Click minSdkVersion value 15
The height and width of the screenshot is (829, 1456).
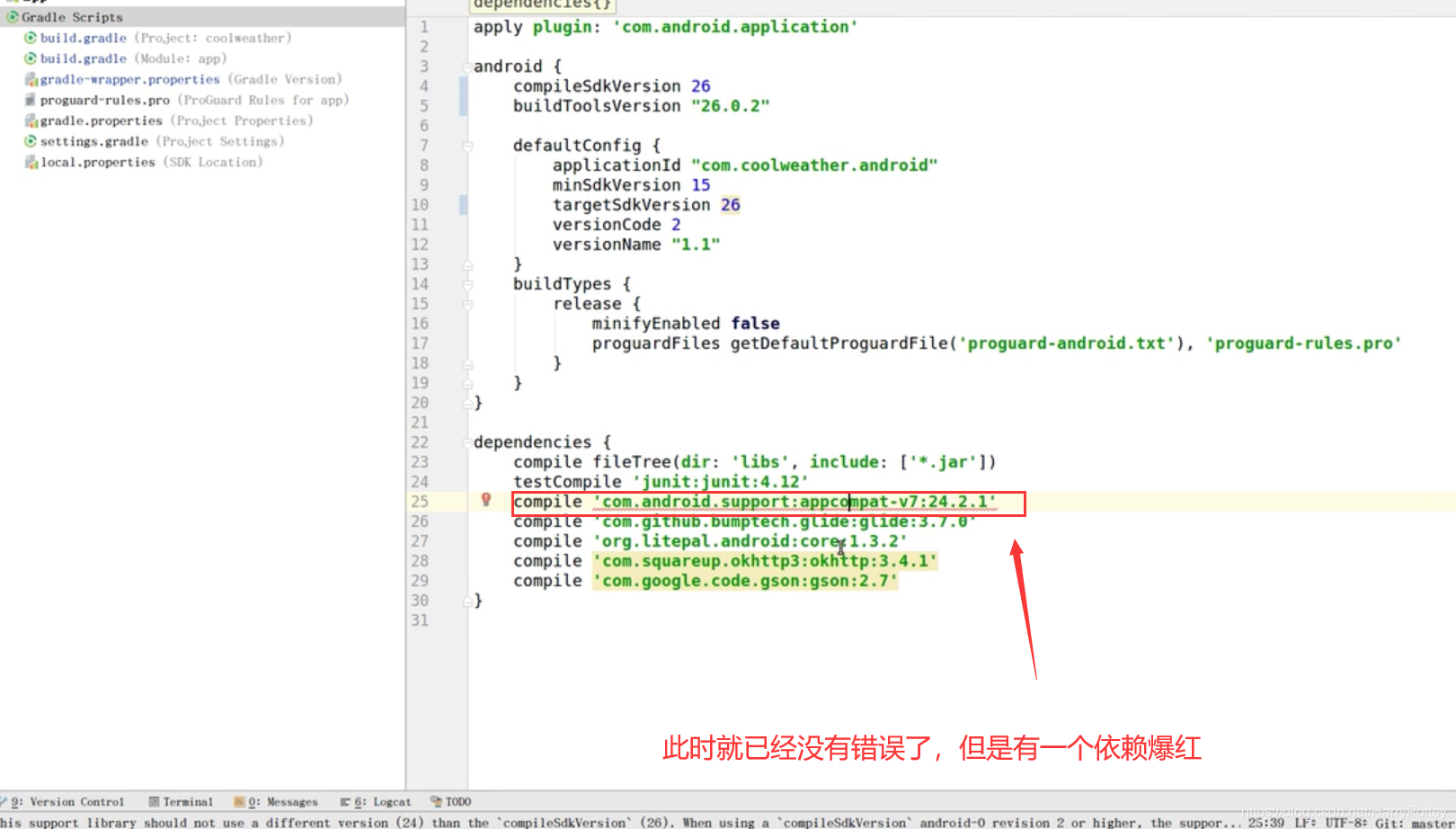click(x=701, y=185)
